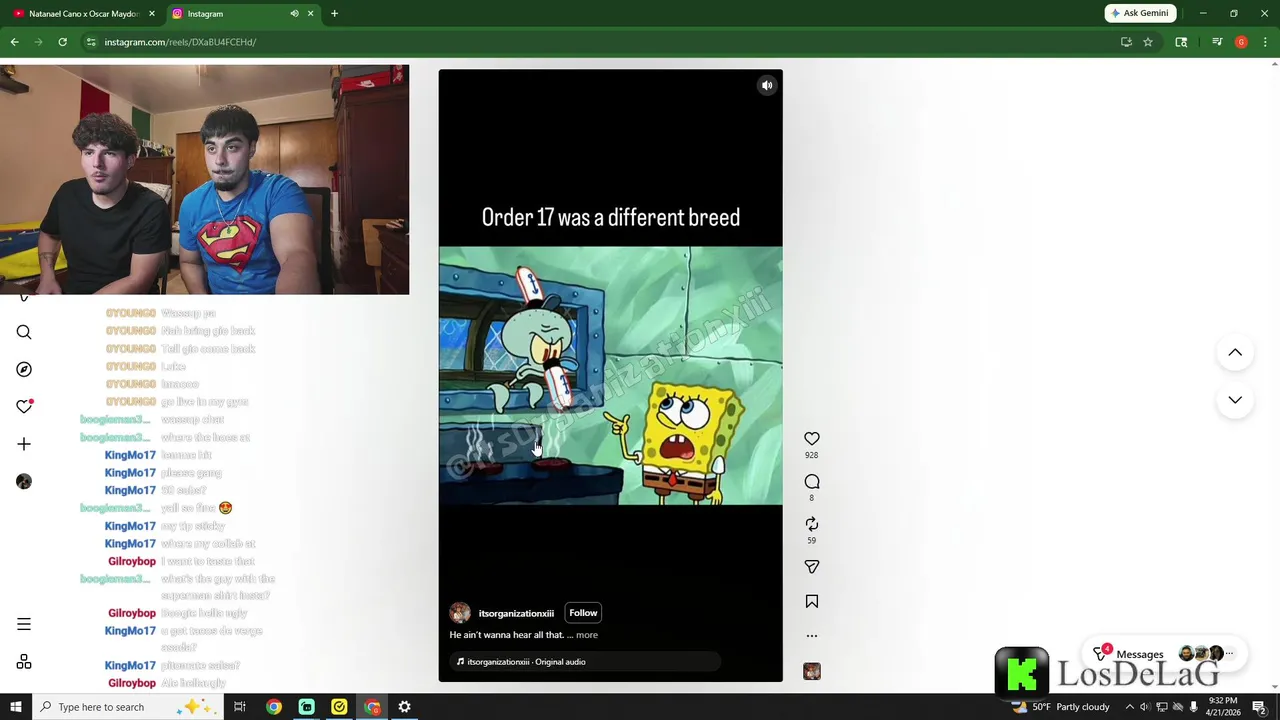Click the audio thumbnail below the options
The width and height of the screenshot is (1280, 720).
812,672
